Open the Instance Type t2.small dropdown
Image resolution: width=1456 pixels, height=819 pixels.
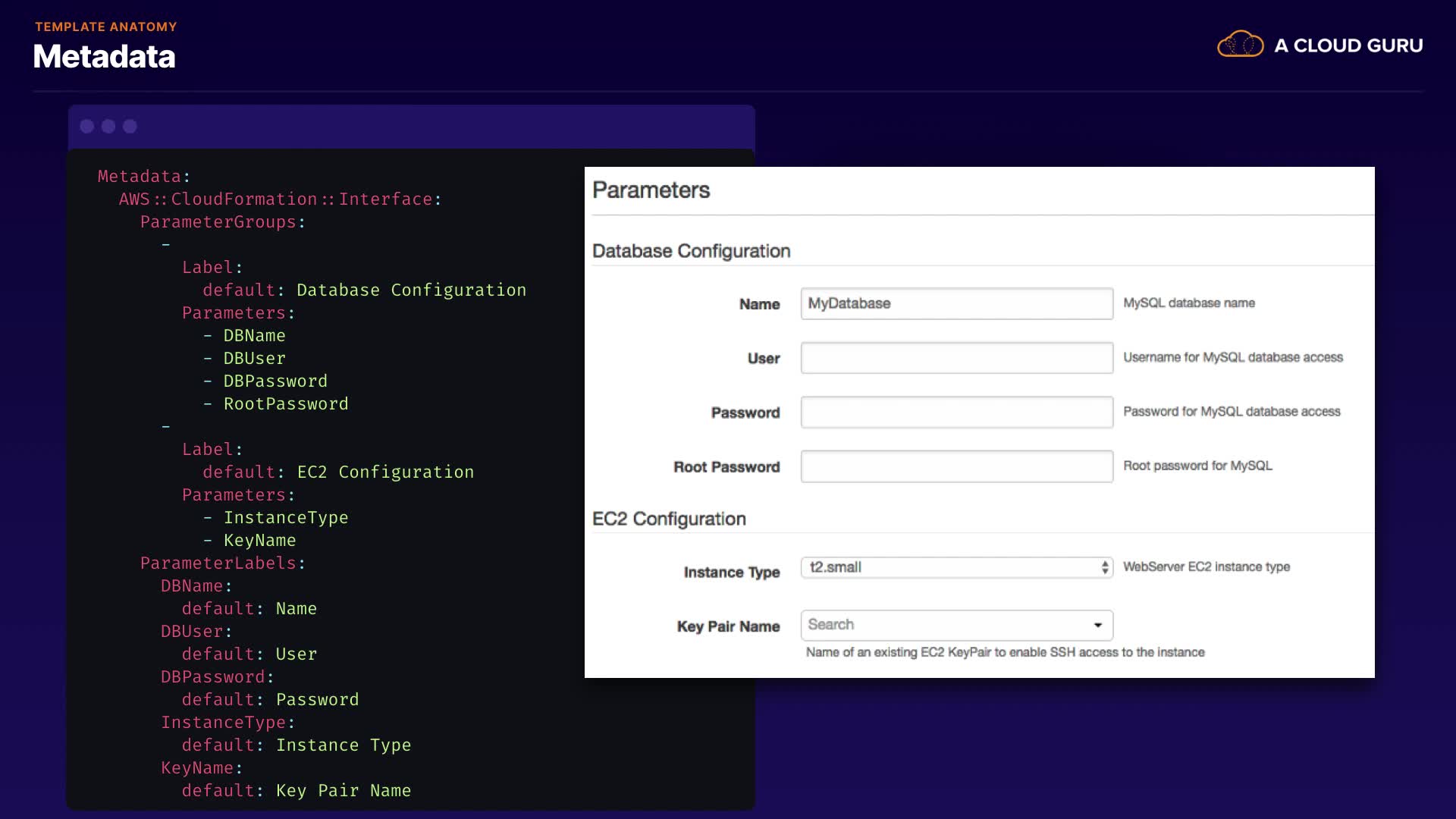(952, 567)
